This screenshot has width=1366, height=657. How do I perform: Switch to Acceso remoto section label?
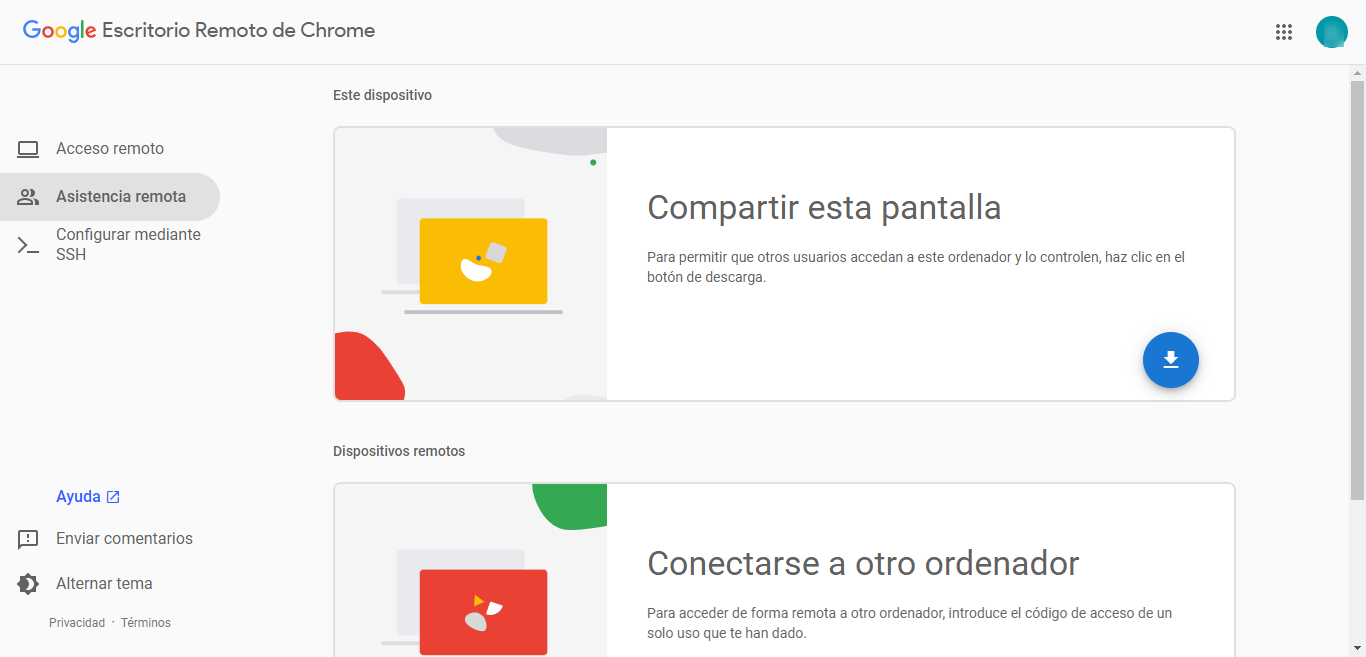[x=110, y=149]
